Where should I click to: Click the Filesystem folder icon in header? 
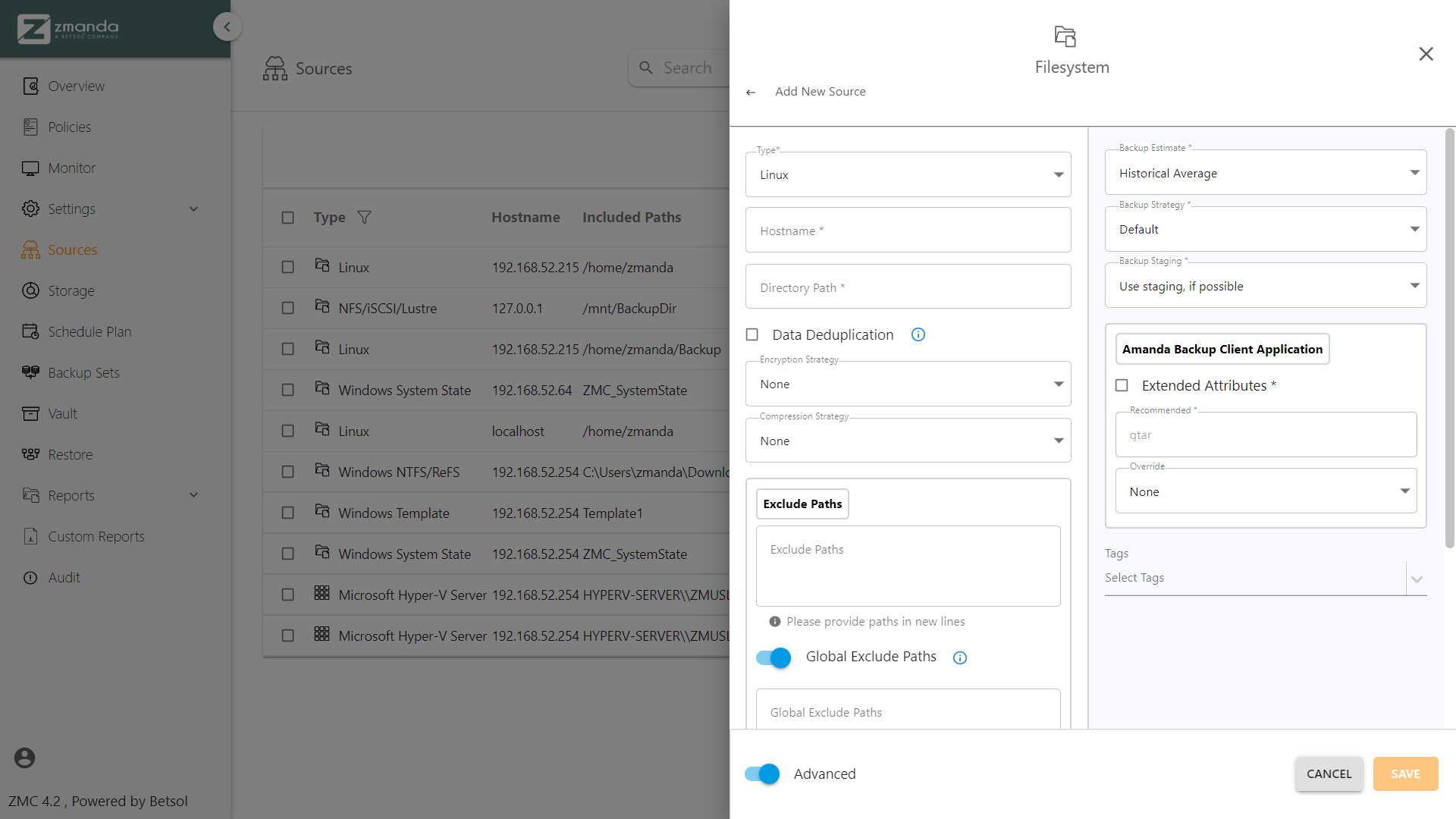tap(1065, 36)
